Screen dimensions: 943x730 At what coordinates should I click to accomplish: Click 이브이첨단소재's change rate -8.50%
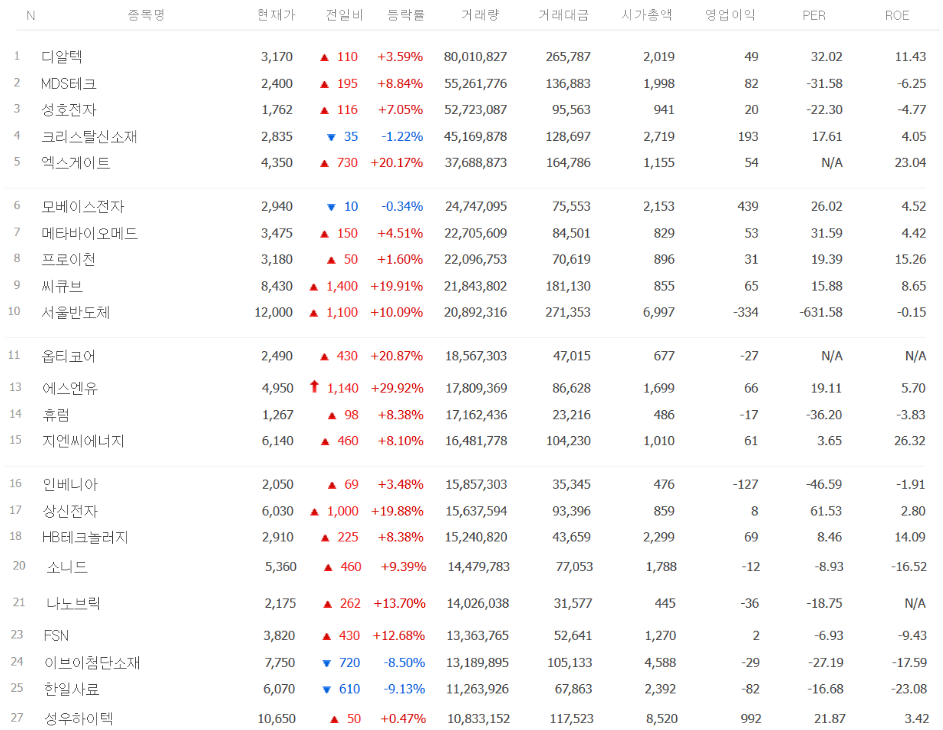(x=404, y=663)
